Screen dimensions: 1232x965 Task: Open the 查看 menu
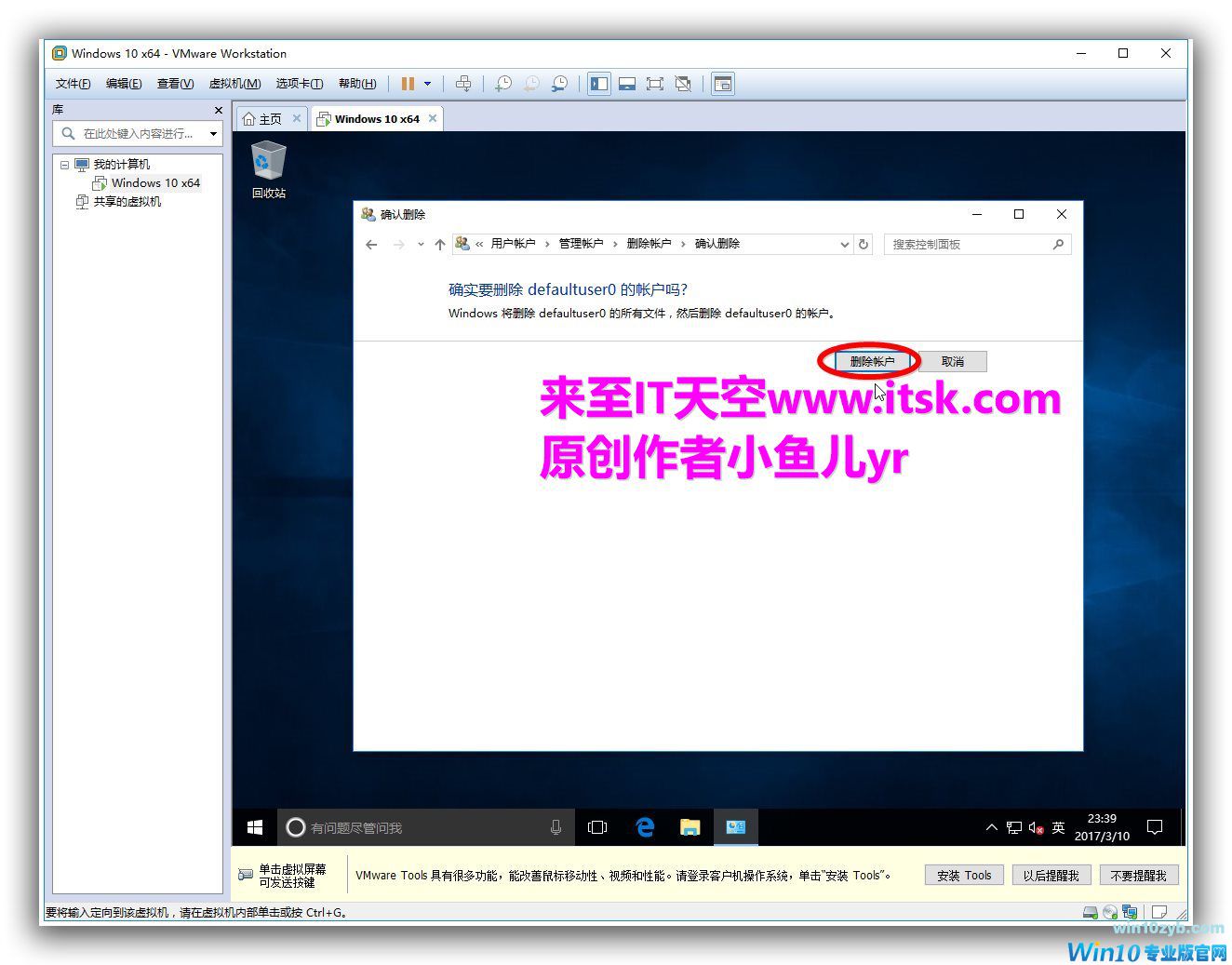(x=175, y=84)
